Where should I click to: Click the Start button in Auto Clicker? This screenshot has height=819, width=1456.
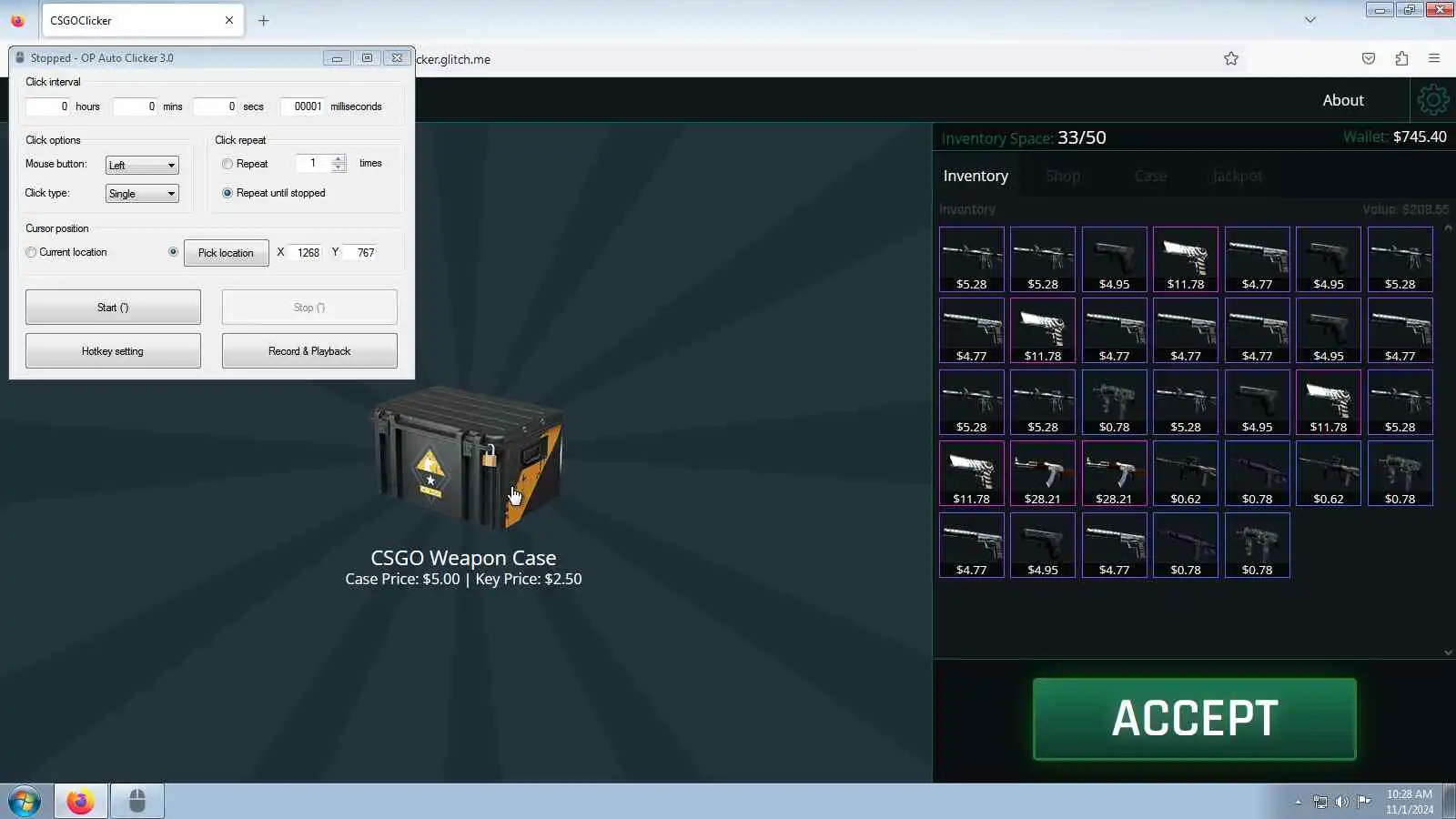click(113, 307)
